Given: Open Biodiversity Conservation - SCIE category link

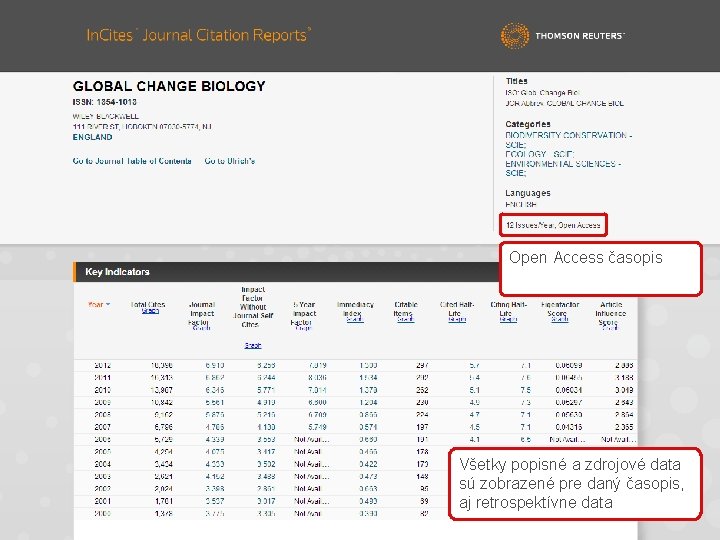Looking at the screenshot, I should pos(568,140).
